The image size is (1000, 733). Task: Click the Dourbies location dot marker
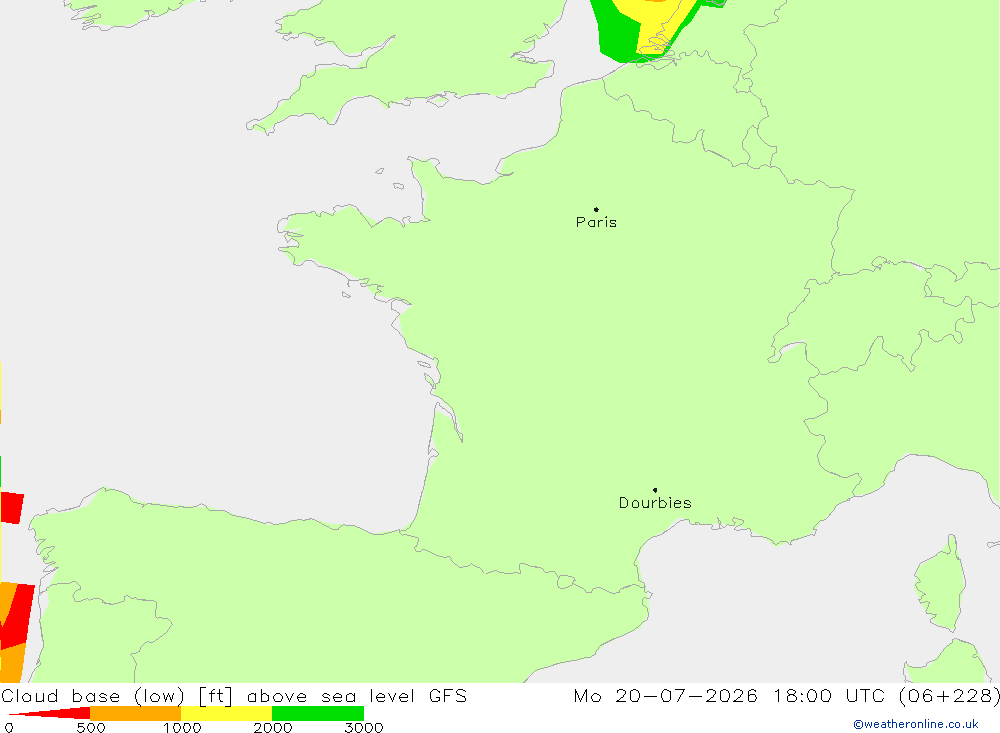click(655, 490)
